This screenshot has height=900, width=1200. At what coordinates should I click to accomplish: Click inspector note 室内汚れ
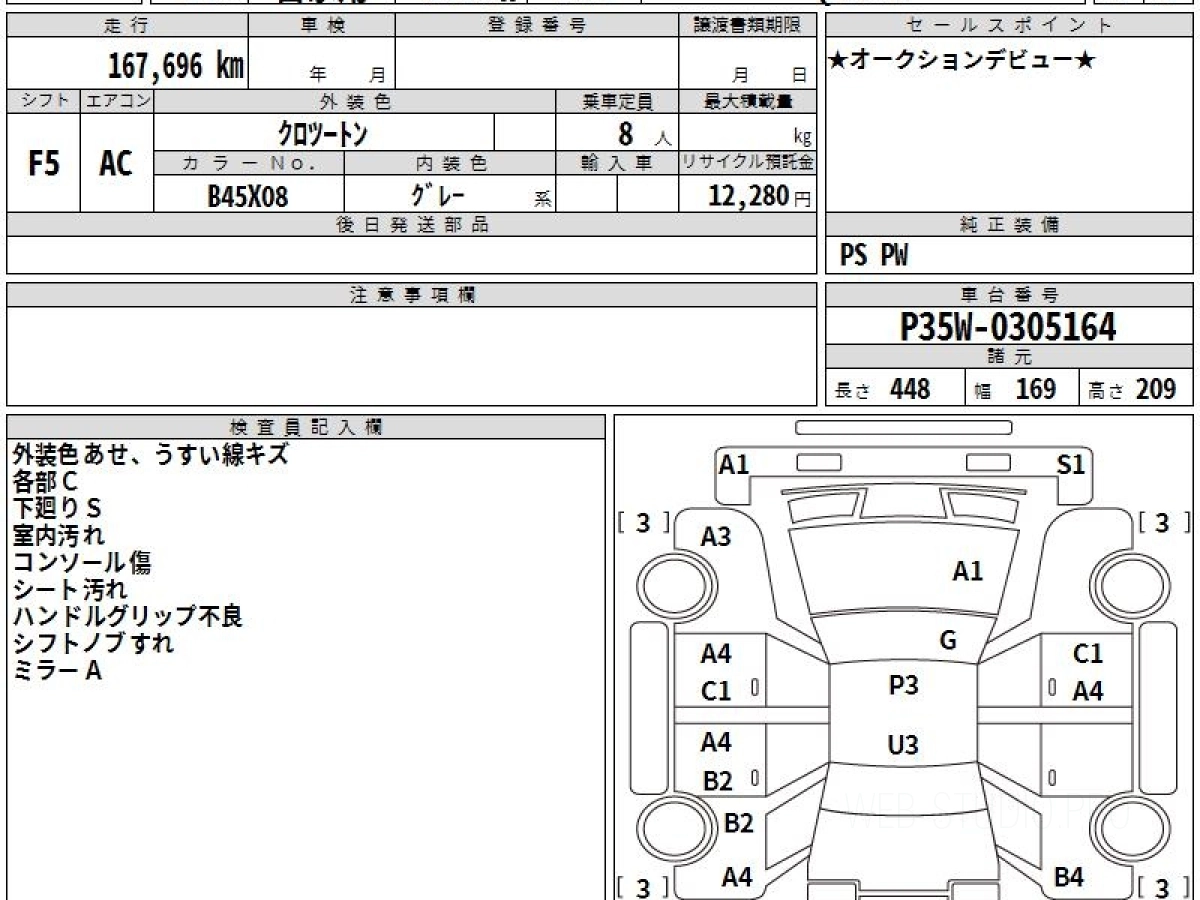(x=58, y=535)
